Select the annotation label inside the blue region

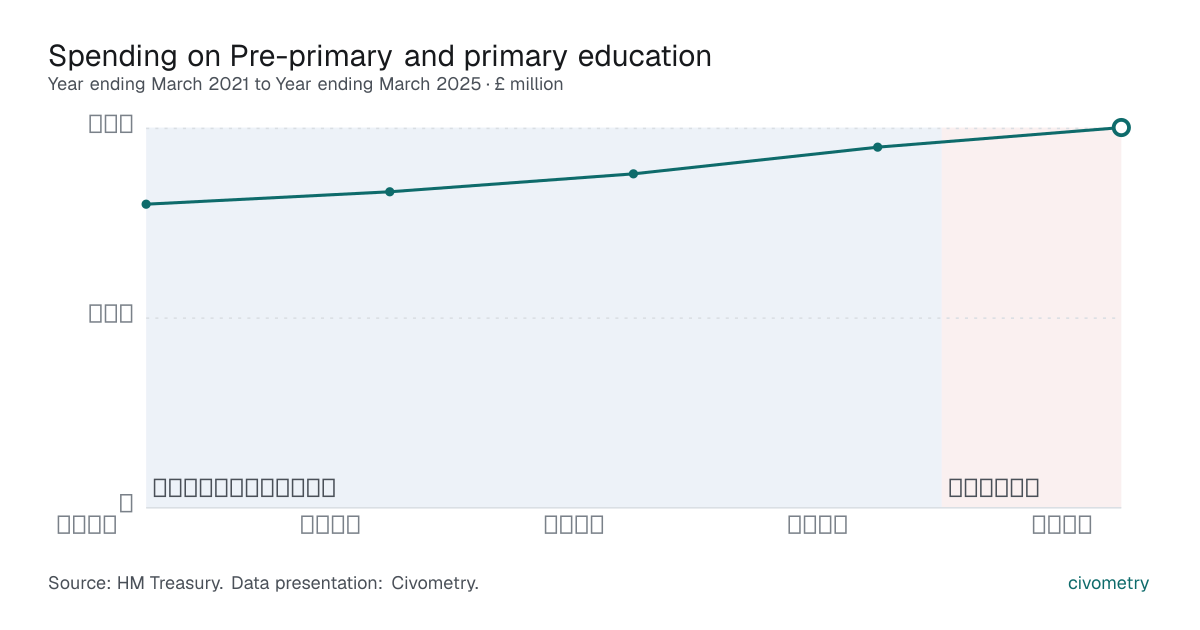coord(244,488)
